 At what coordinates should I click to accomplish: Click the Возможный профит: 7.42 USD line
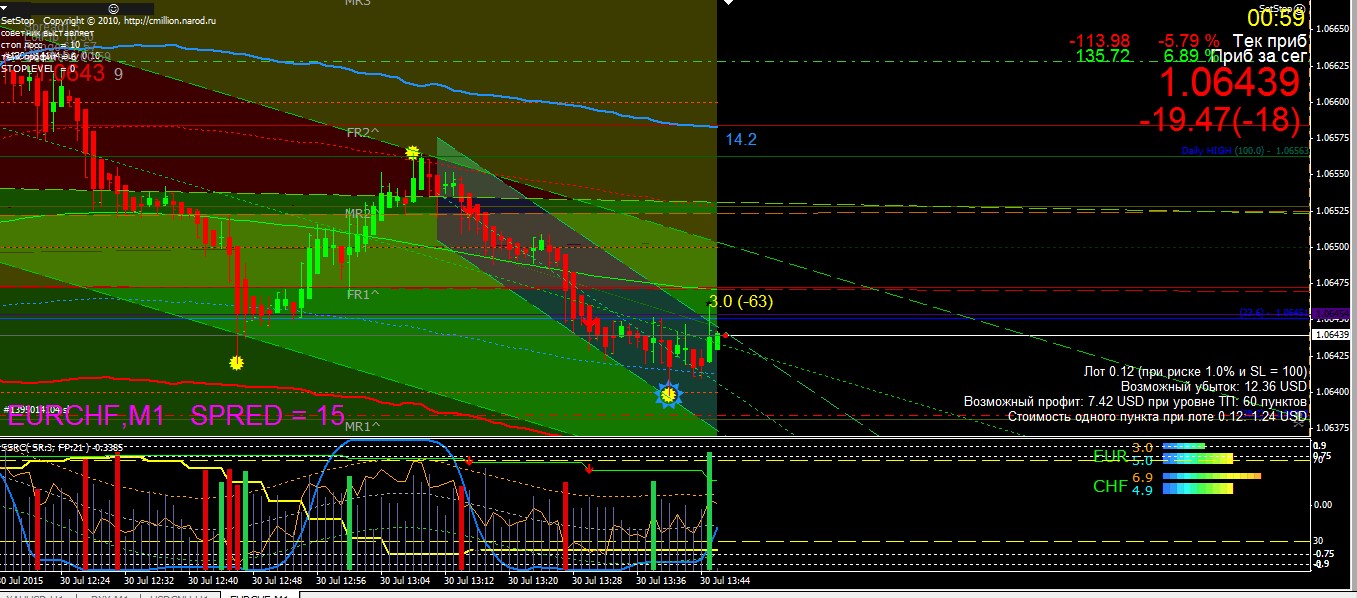(x=1136, y=401)
